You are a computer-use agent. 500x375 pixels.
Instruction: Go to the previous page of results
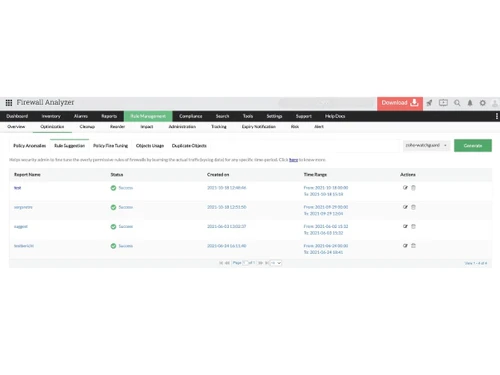(x=227, y=263)
